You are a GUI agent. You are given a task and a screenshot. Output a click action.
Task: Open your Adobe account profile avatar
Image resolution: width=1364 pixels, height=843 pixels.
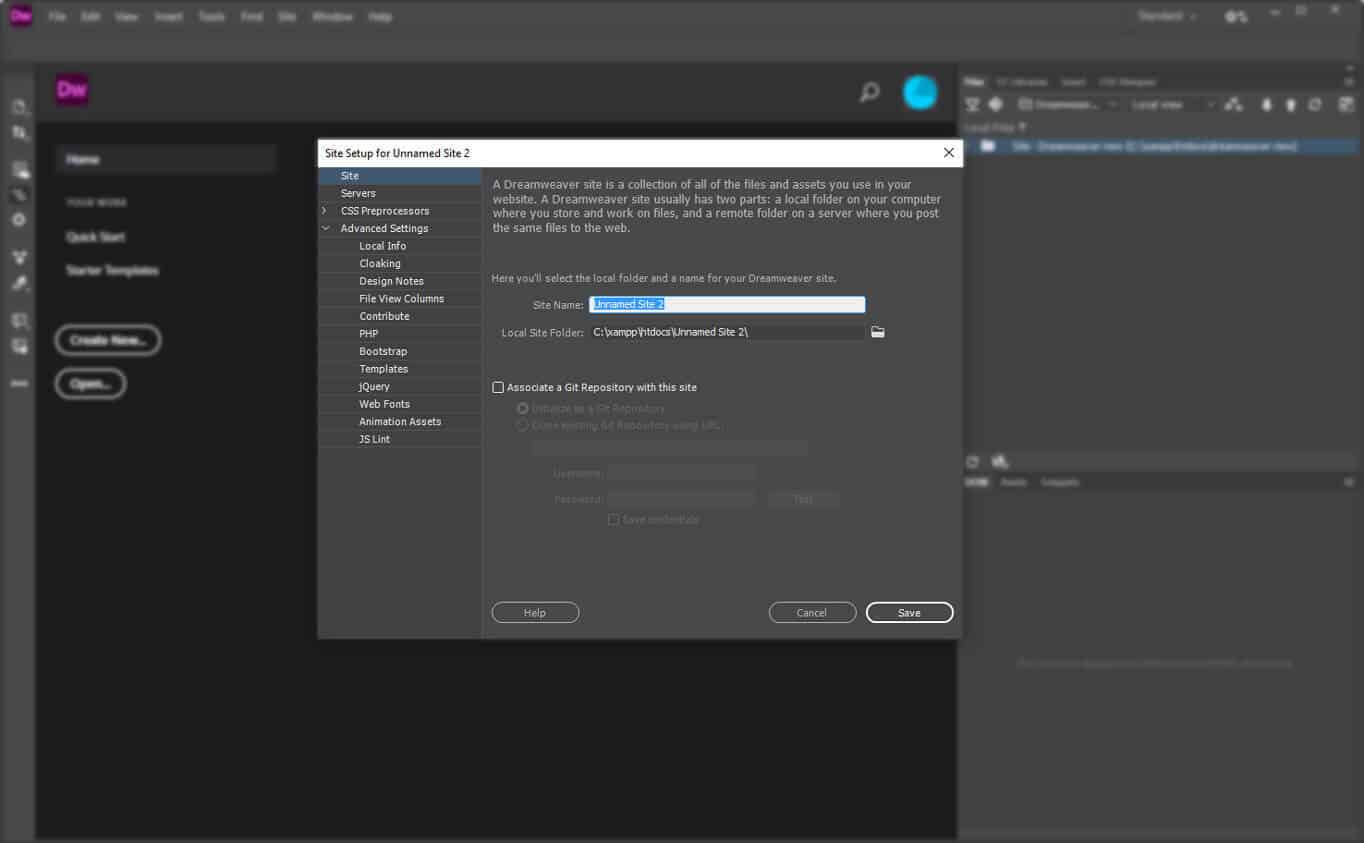coord(919,91)
